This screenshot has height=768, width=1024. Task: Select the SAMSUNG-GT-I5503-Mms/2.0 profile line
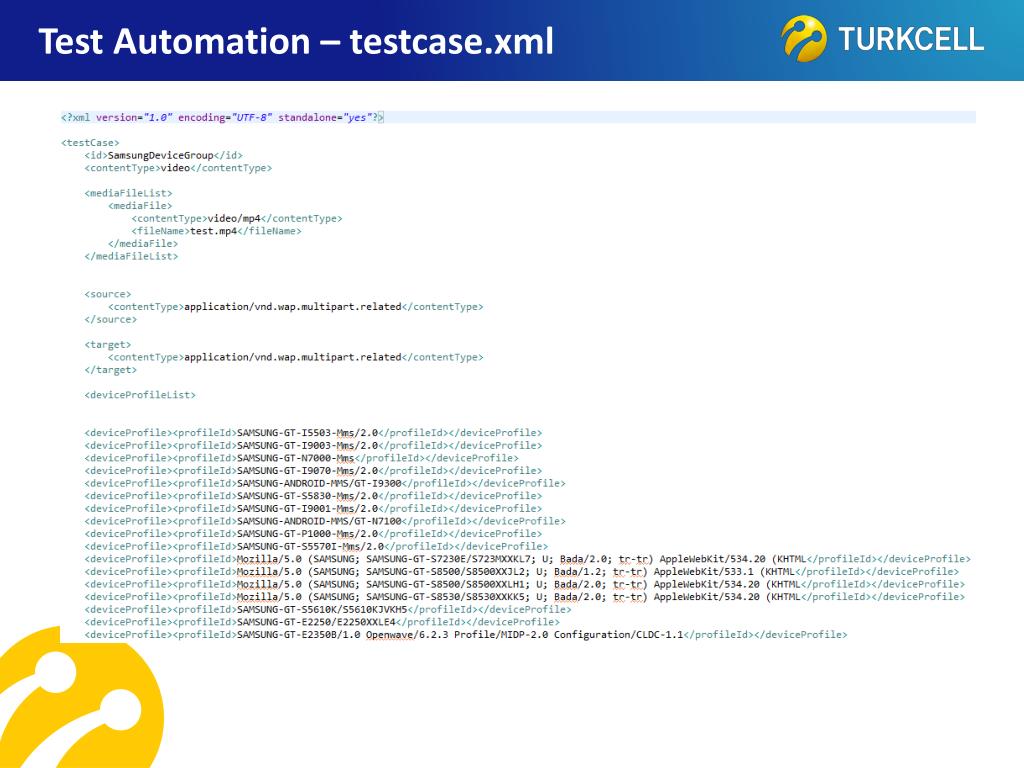click(313, 433)
